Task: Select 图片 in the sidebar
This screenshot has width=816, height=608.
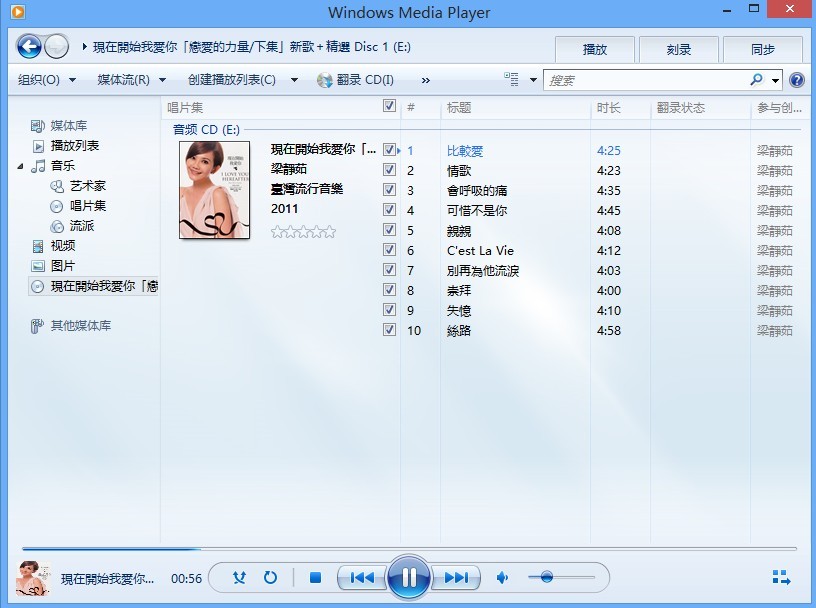Action: (62, 266)
